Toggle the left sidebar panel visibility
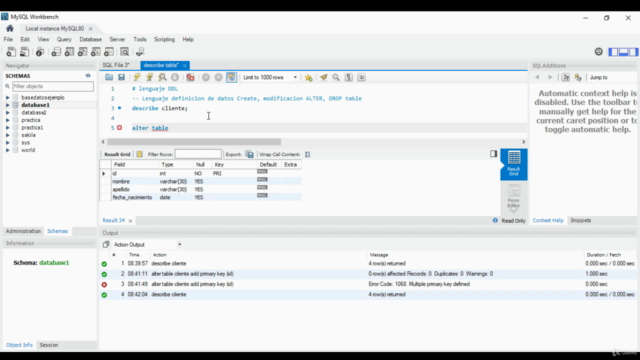The image size is (640, 360). (x=613, y=52)
